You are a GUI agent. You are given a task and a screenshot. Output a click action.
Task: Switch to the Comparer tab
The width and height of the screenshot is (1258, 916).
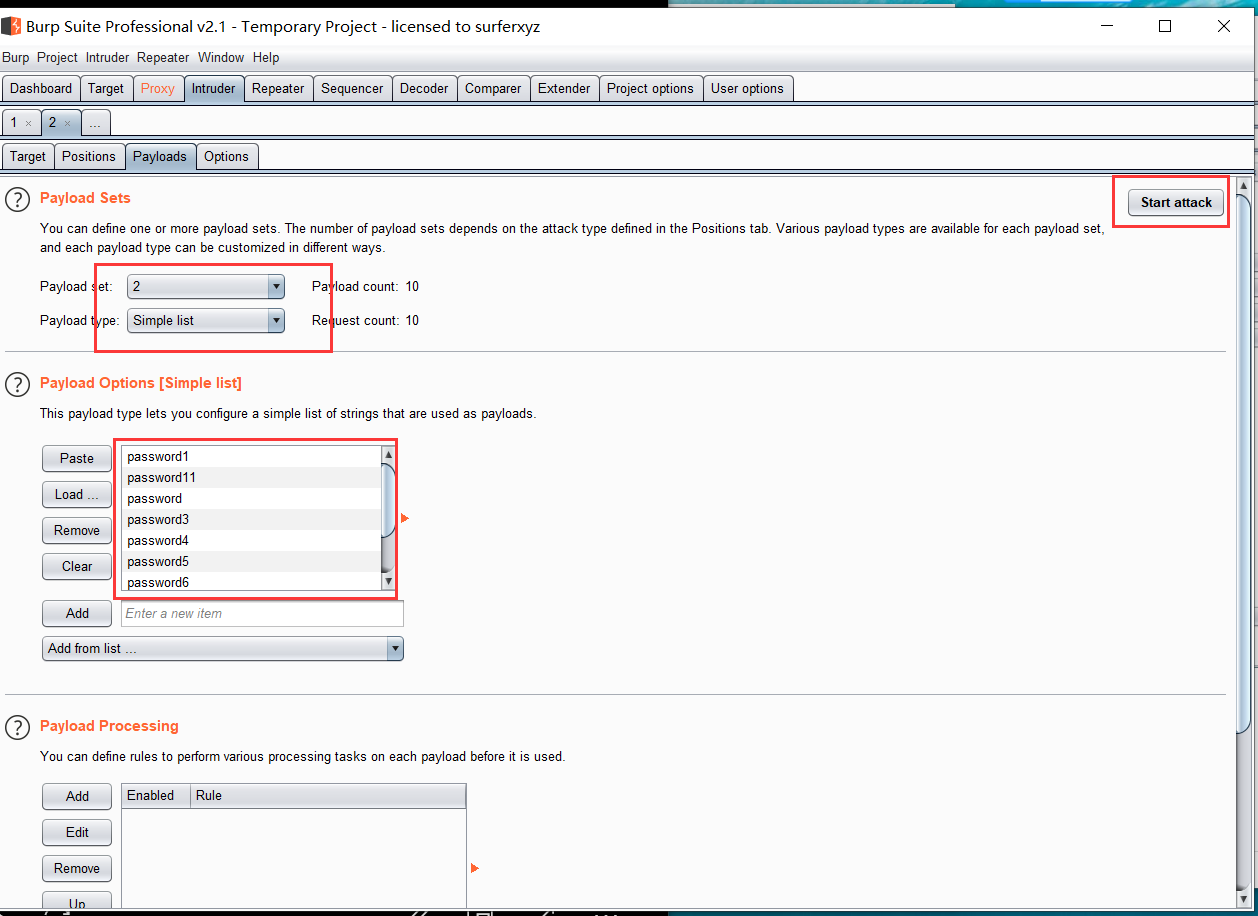tap(493, 89)
